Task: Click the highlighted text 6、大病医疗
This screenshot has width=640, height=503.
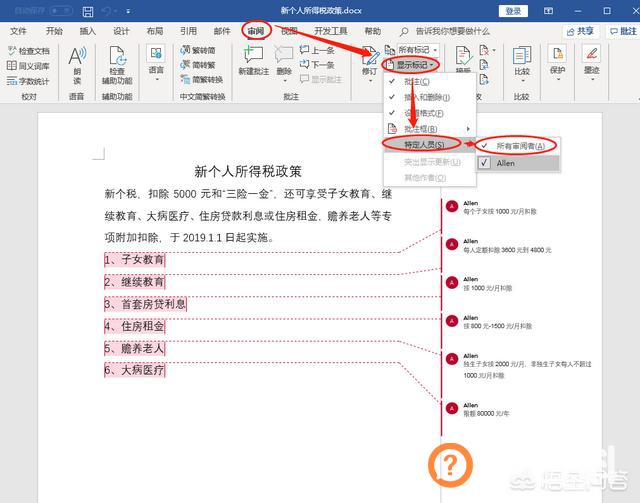Action: click(x=135, y=370)
